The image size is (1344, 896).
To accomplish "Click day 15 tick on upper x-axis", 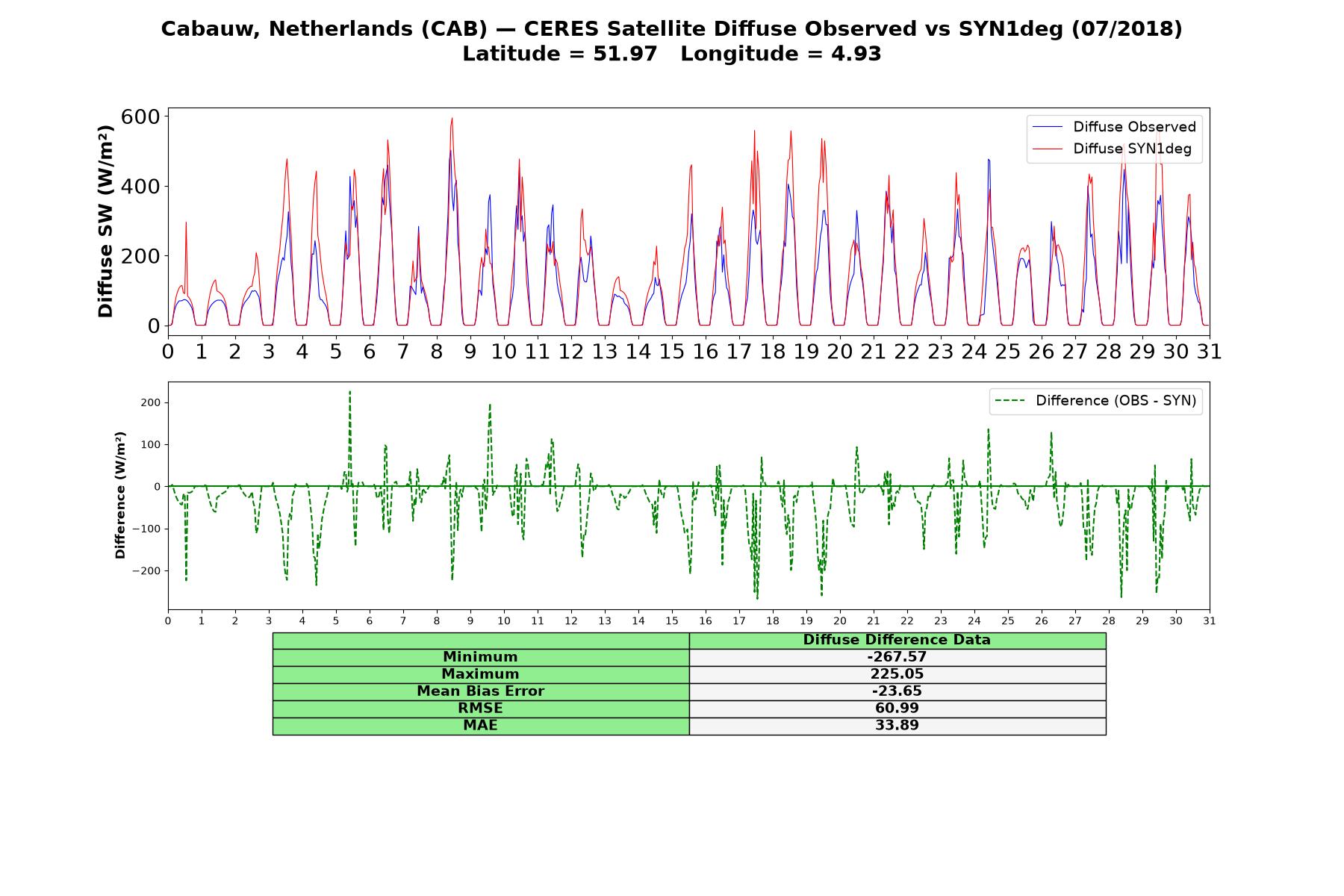I will tap(671, 352).
